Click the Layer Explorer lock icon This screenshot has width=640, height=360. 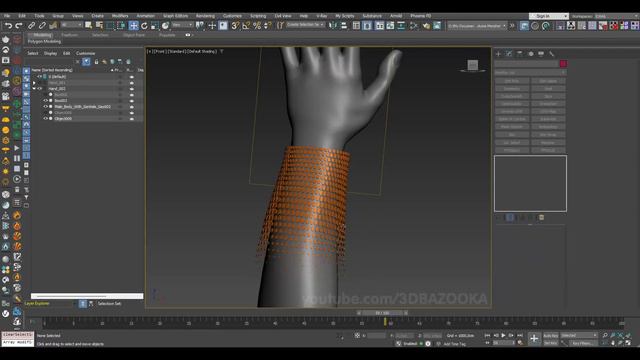click(x=96, y=62)
